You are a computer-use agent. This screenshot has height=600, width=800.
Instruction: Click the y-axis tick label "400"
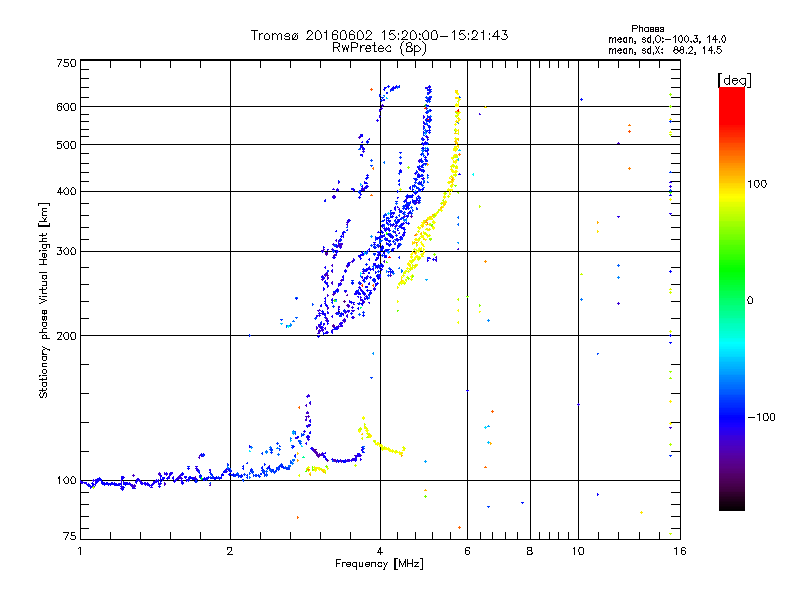click(x=66, y=192)
